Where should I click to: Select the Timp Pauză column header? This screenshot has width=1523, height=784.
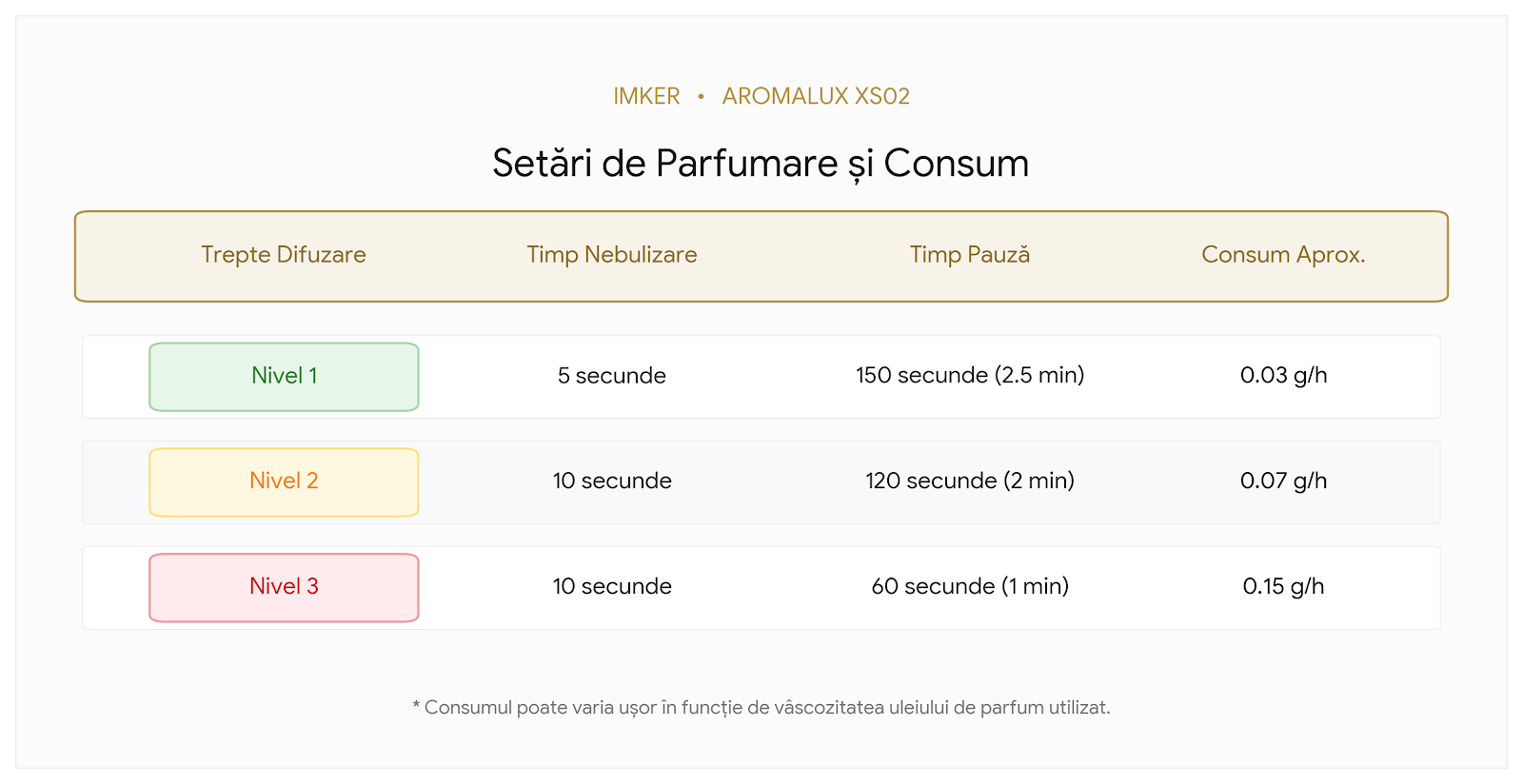(970, 255)
